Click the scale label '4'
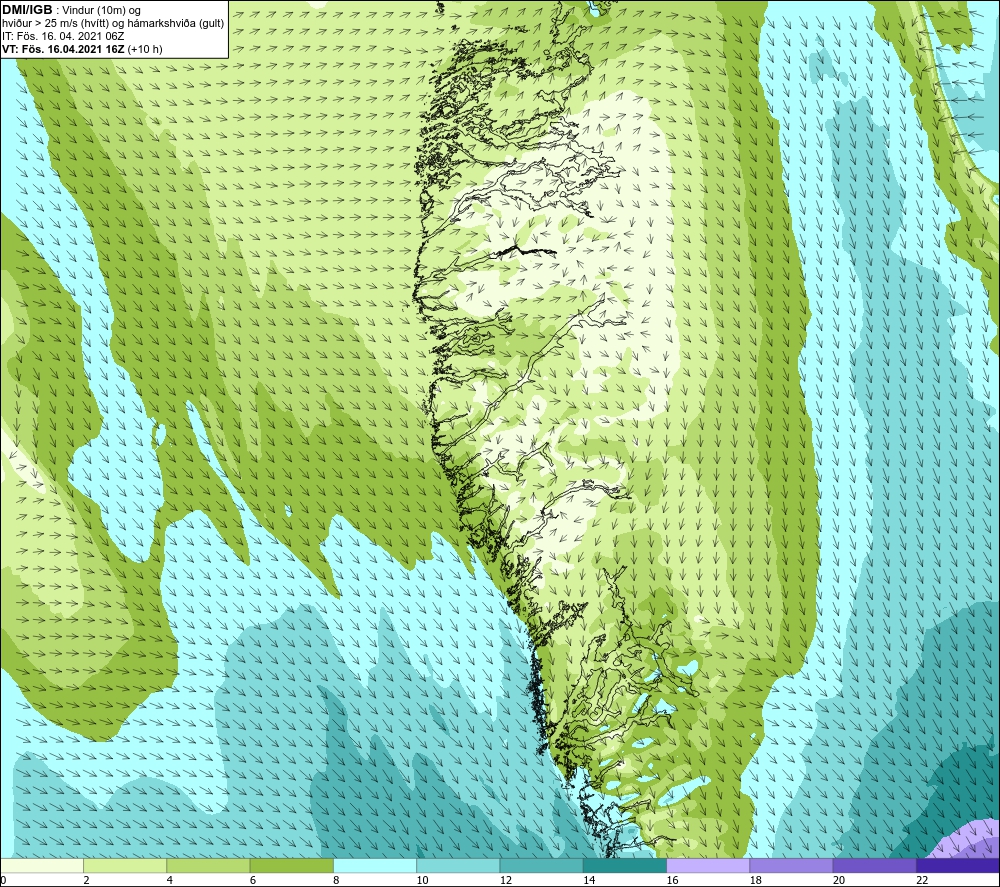 (170, 881)
